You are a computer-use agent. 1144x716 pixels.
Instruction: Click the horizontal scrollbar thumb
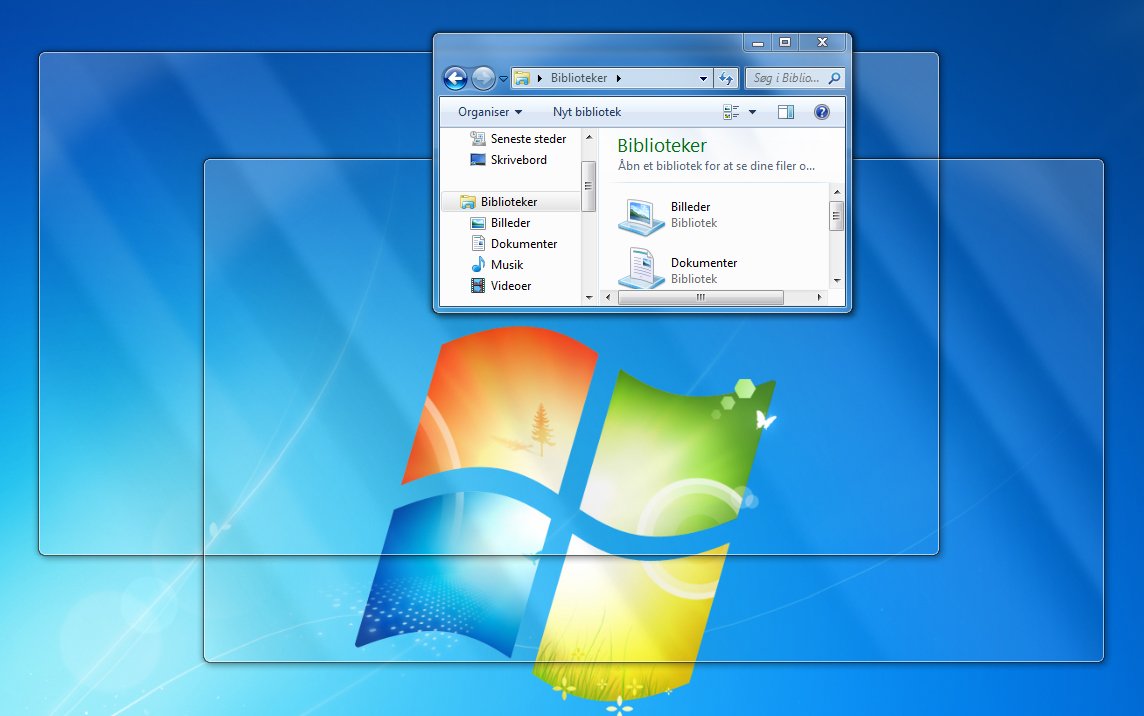[700, 298]
